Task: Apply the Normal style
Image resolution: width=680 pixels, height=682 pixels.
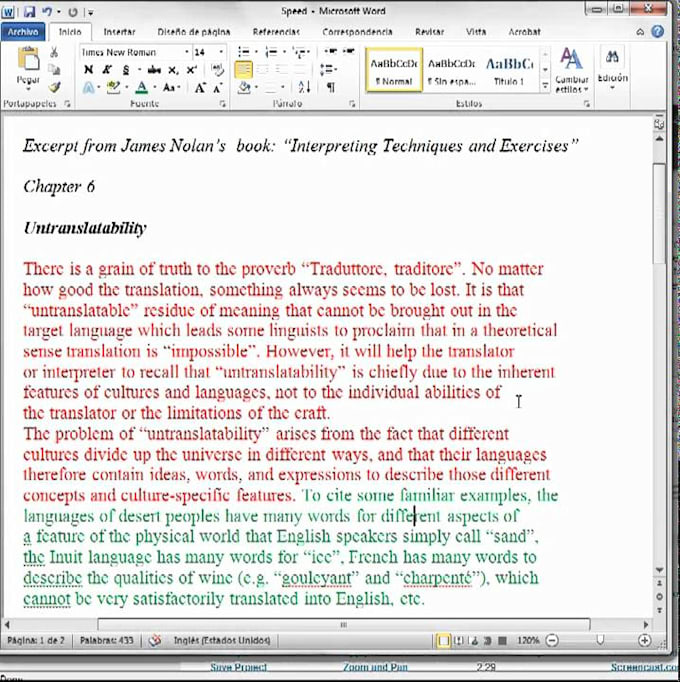Action: [394, 70]
